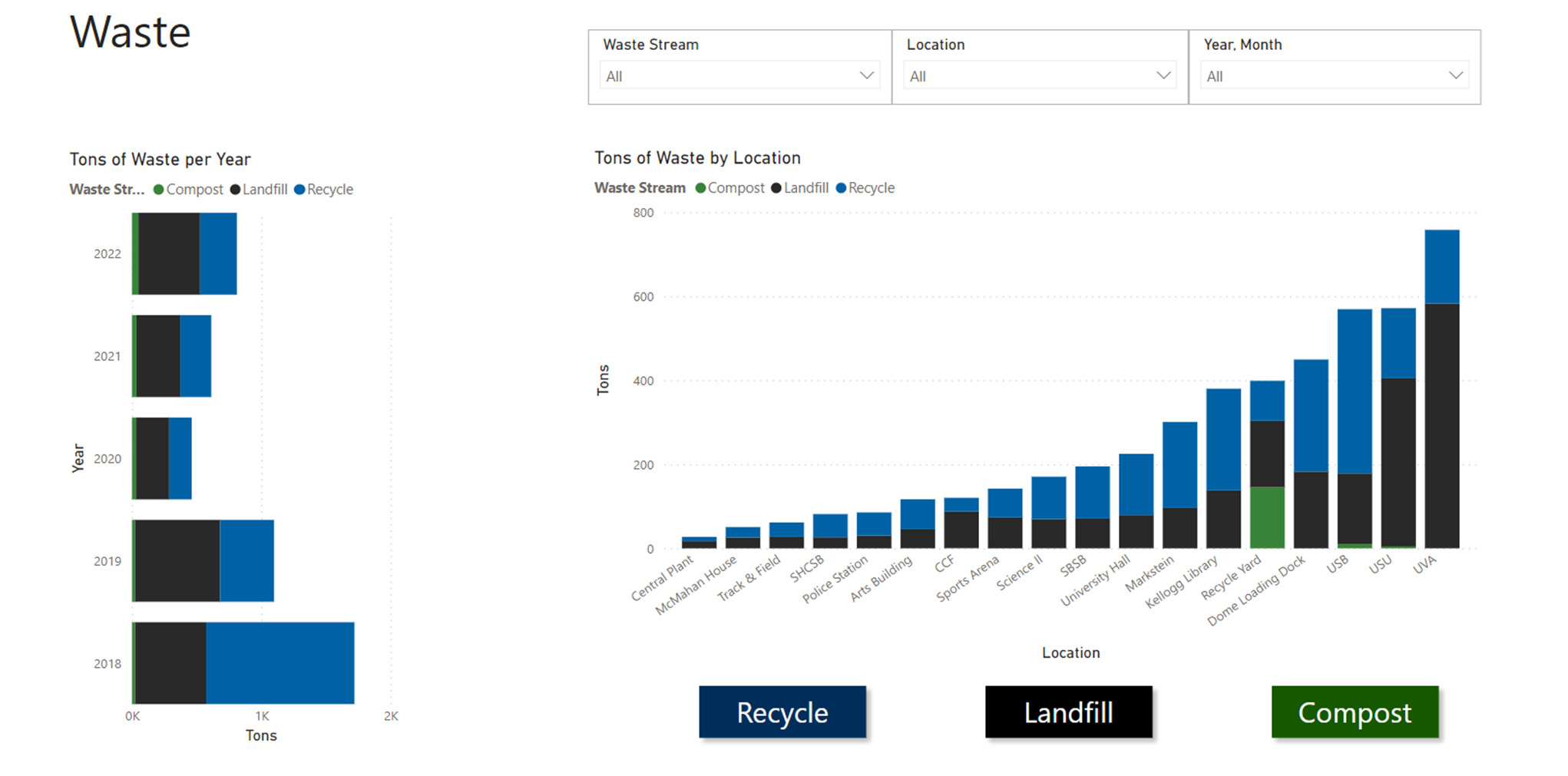Click the 2018 bar in yearly chart
Screen dimensions: 1568x776
point(243,665)
